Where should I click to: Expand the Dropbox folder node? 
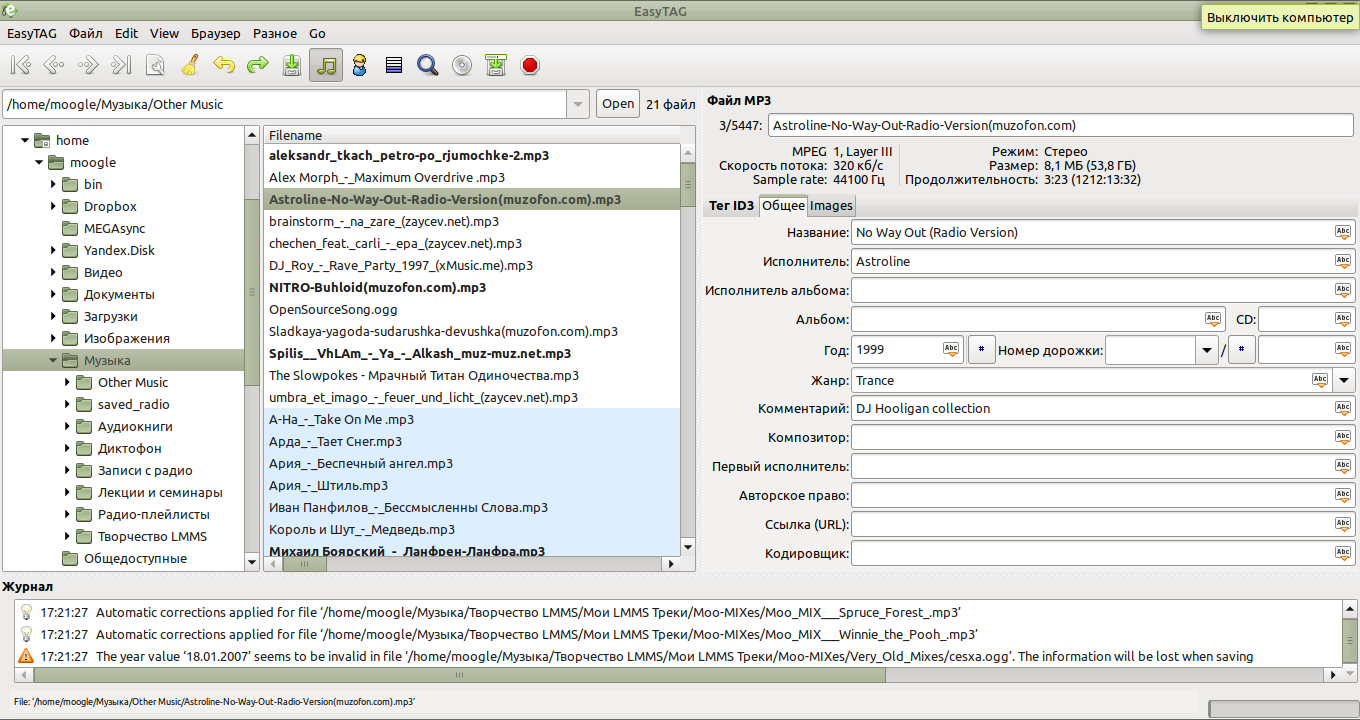tap(53, 206)
